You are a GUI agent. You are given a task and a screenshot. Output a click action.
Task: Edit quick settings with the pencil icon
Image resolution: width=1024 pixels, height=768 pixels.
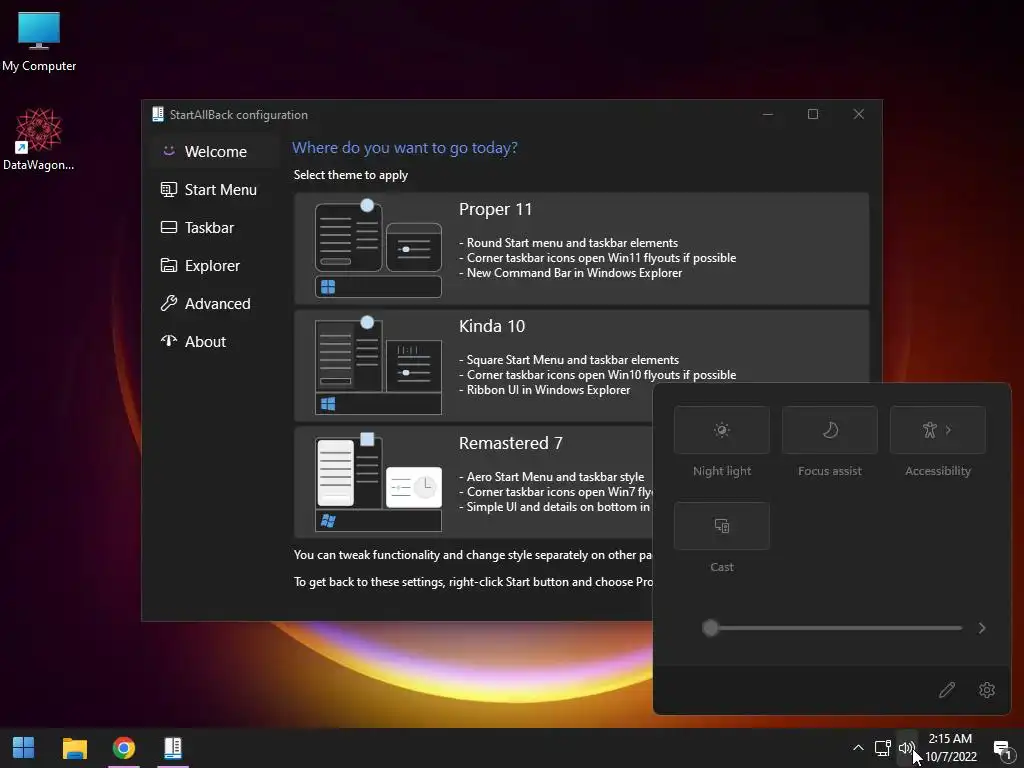[947, 690]
